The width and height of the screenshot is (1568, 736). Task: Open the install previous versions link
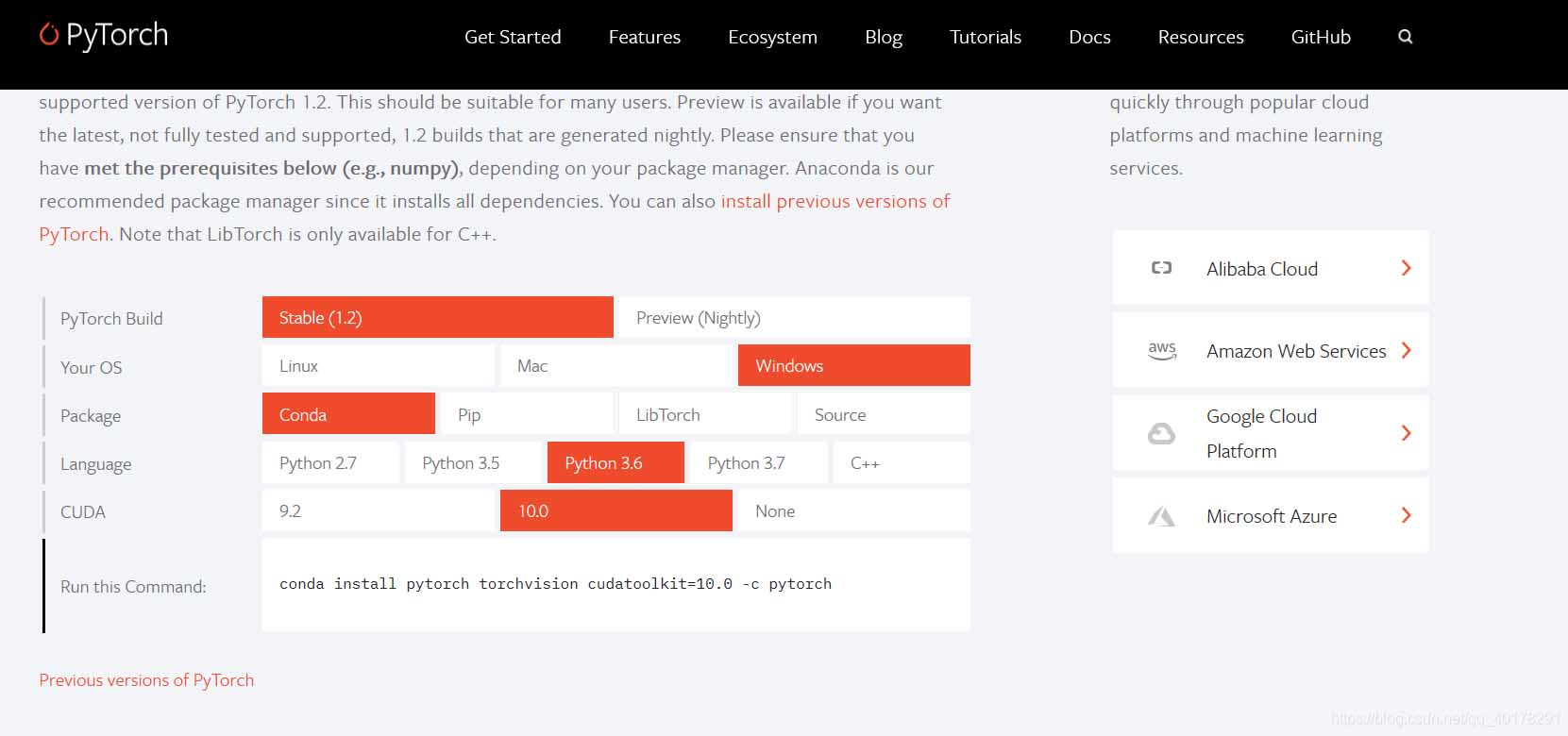(x=835, y=201)
